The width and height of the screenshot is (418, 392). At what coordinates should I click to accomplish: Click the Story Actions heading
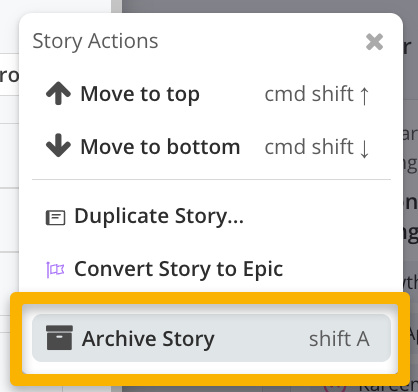95,42
